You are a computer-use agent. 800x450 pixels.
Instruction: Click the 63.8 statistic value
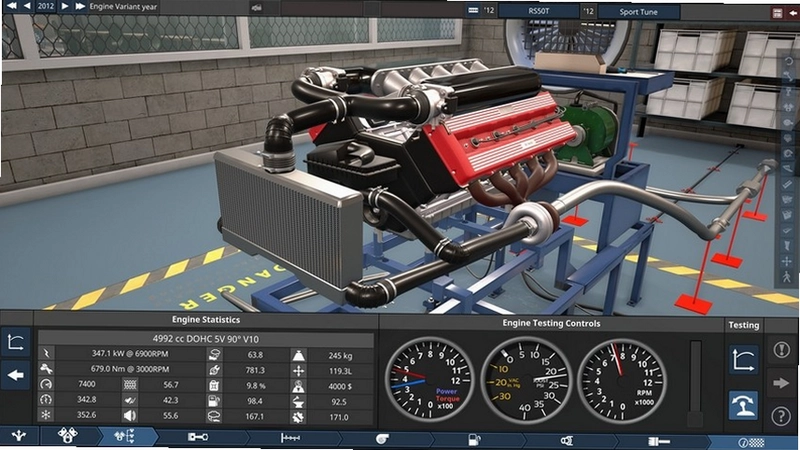click(255, 355)
